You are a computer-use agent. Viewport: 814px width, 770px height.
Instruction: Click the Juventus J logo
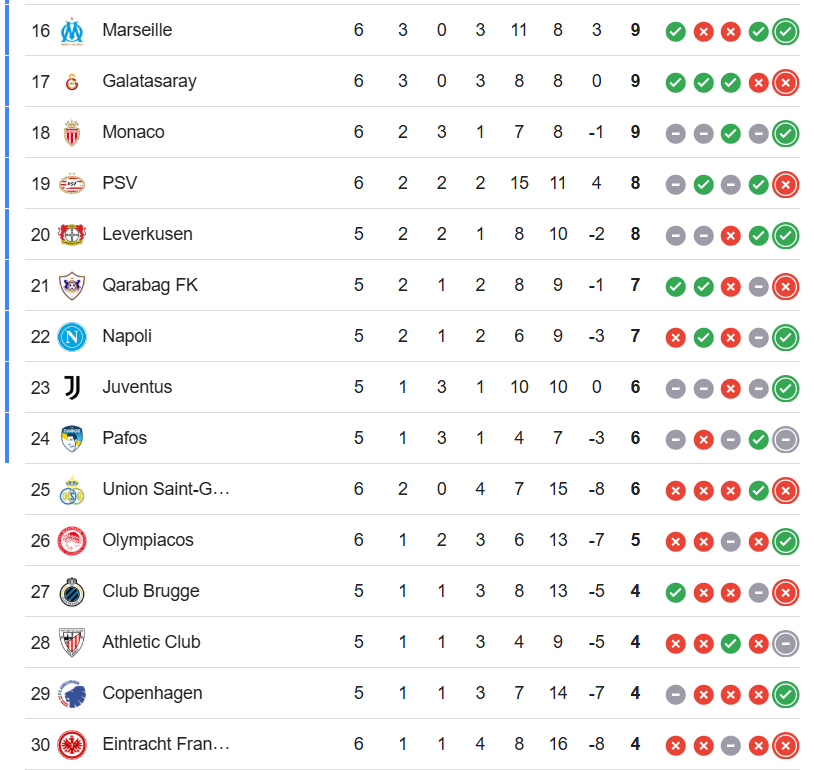click(x=72, y=388)
